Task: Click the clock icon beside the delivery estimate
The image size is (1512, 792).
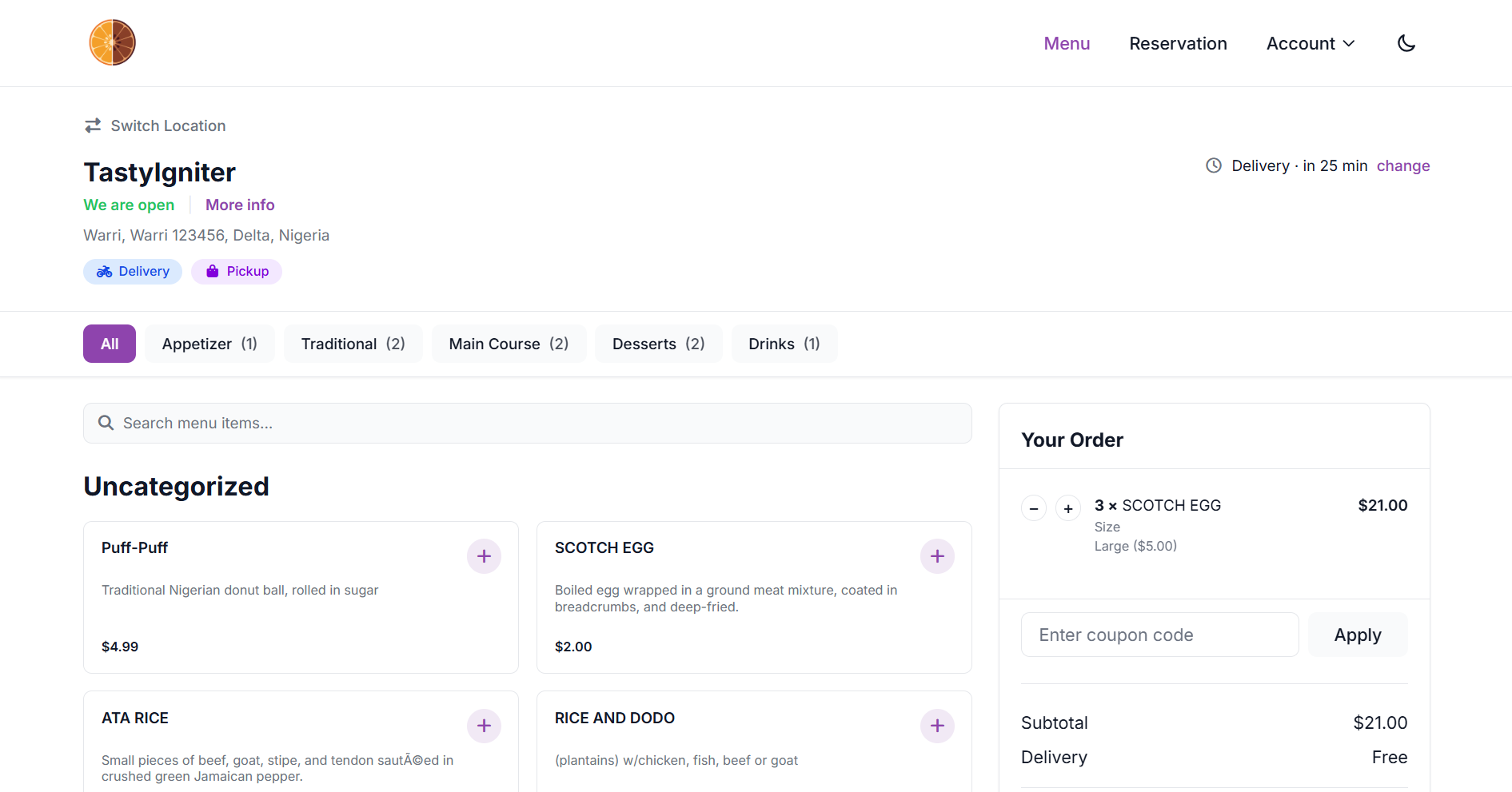Action: [1213, 165]
